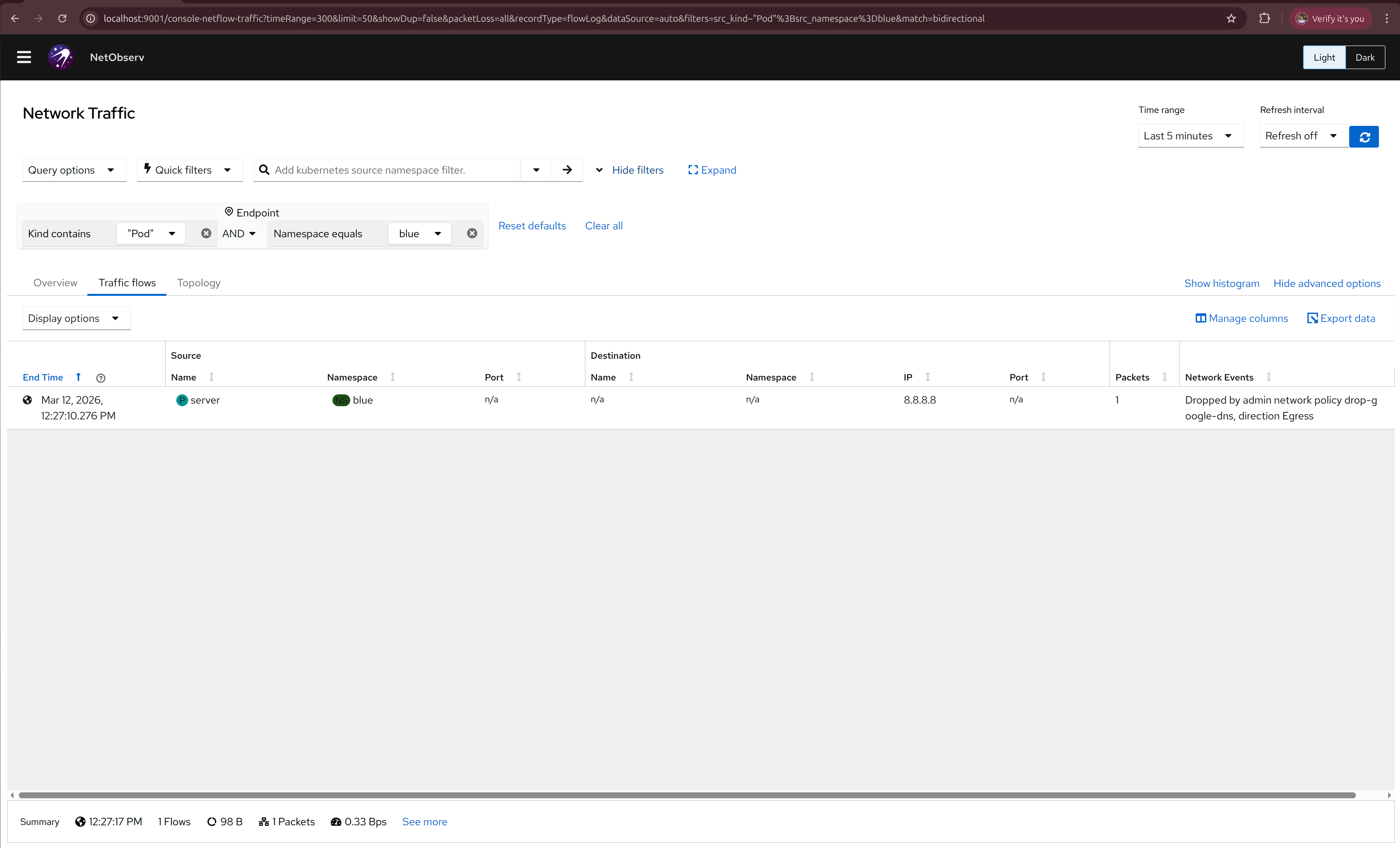Switch to Light theme

point(1324,57)
